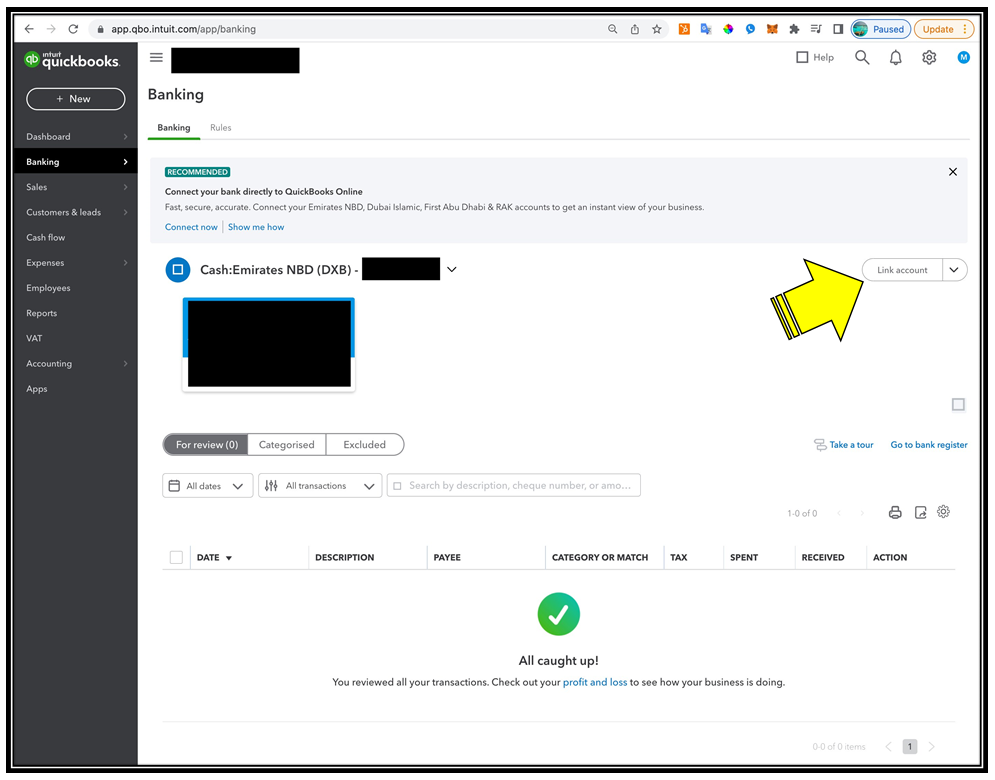This screenshot has height=780, width=995.
Task: Switch to the Excluded tab
Action: click(x=364, y=445)
